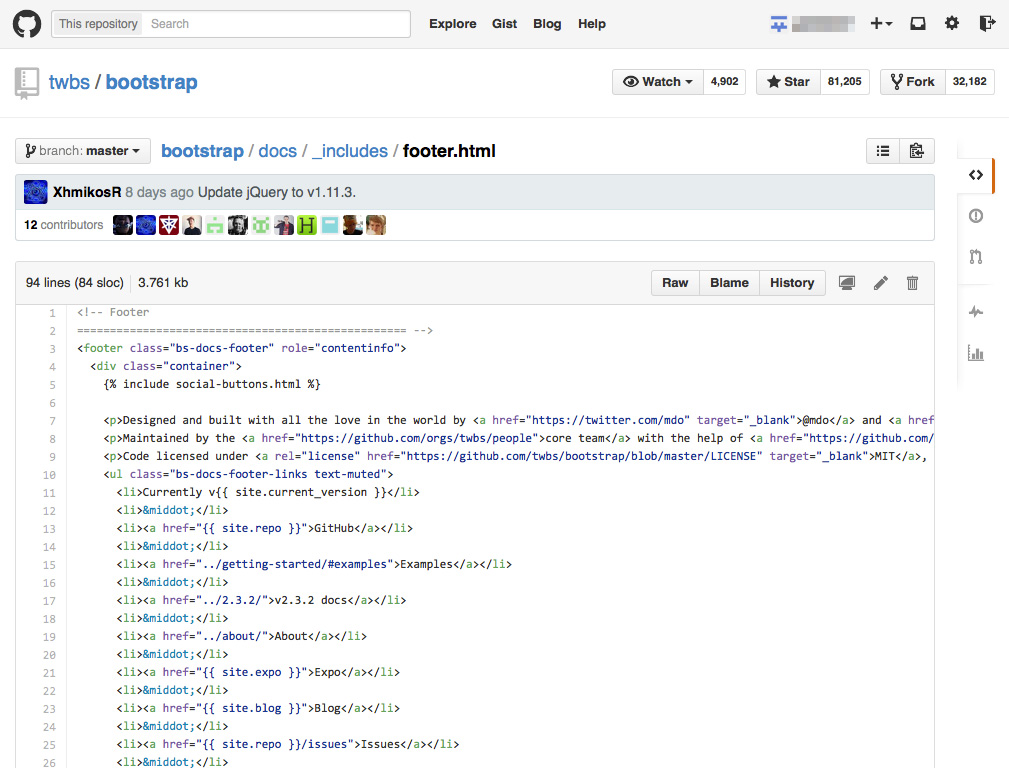View the Raw file contents
This screenshot has height=768, width=1009.
(675, 283)
